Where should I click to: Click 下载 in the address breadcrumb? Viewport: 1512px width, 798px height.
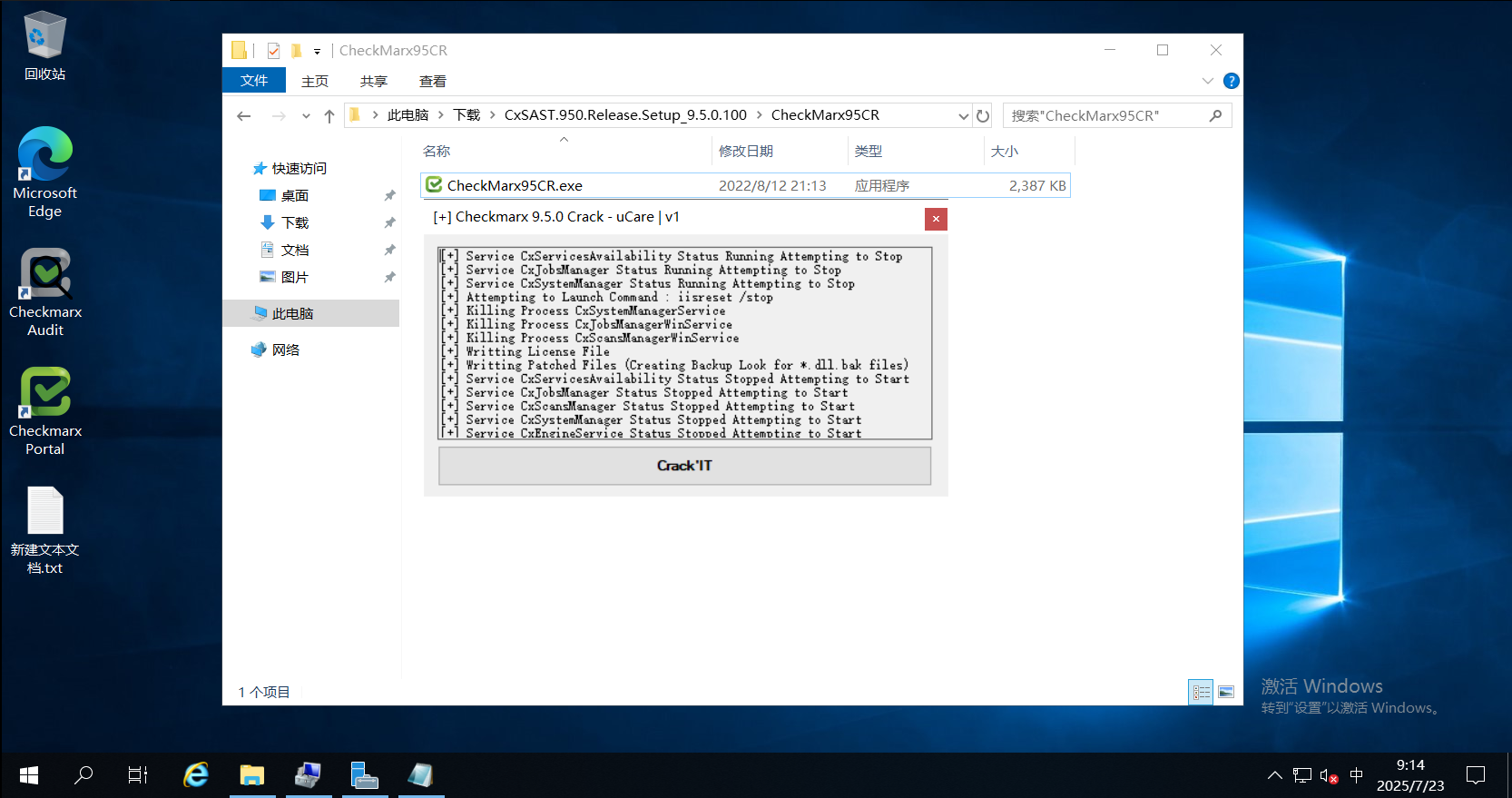(x=466, y=115)
